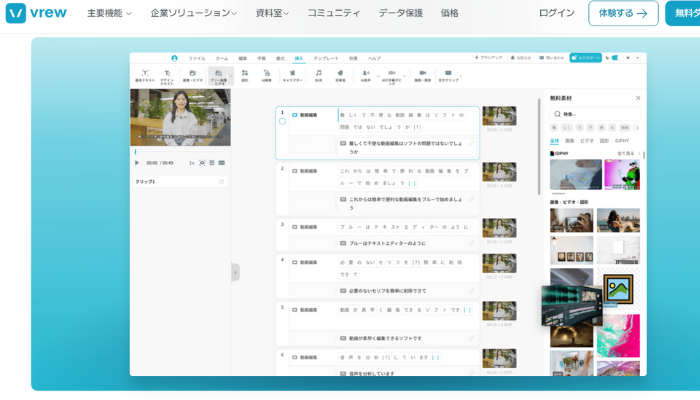Select clip 1 video thumbnail
700x400 pixels.
(x=499, y=116)
